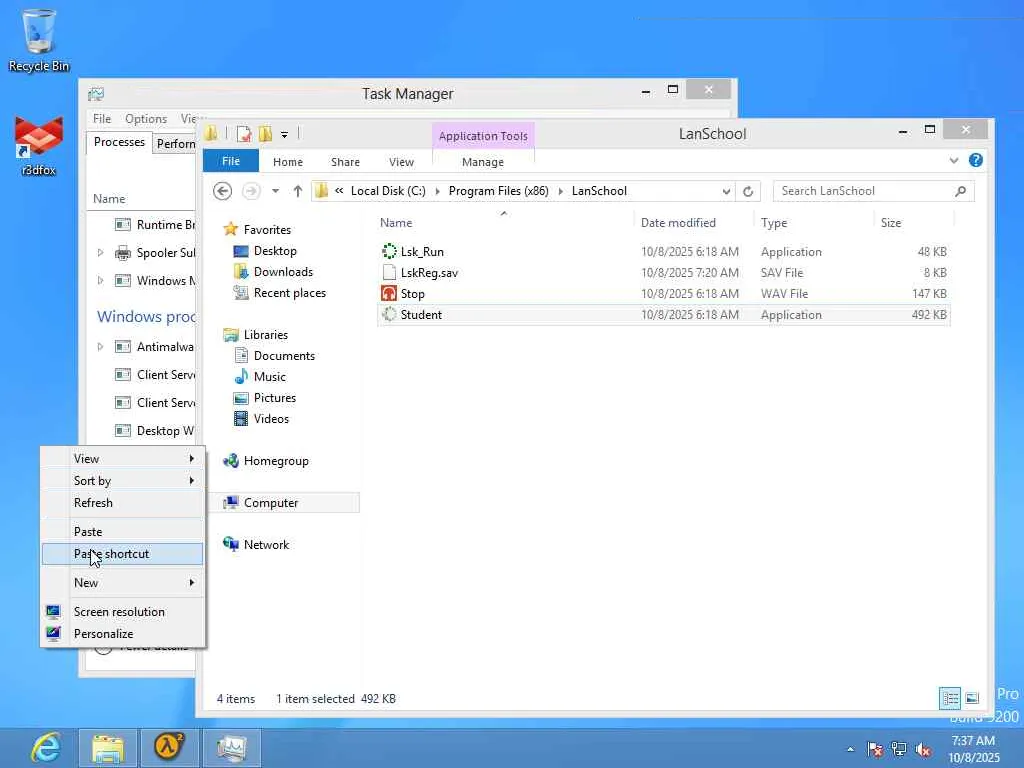Expand the ribbon chevron

point(953,160)
